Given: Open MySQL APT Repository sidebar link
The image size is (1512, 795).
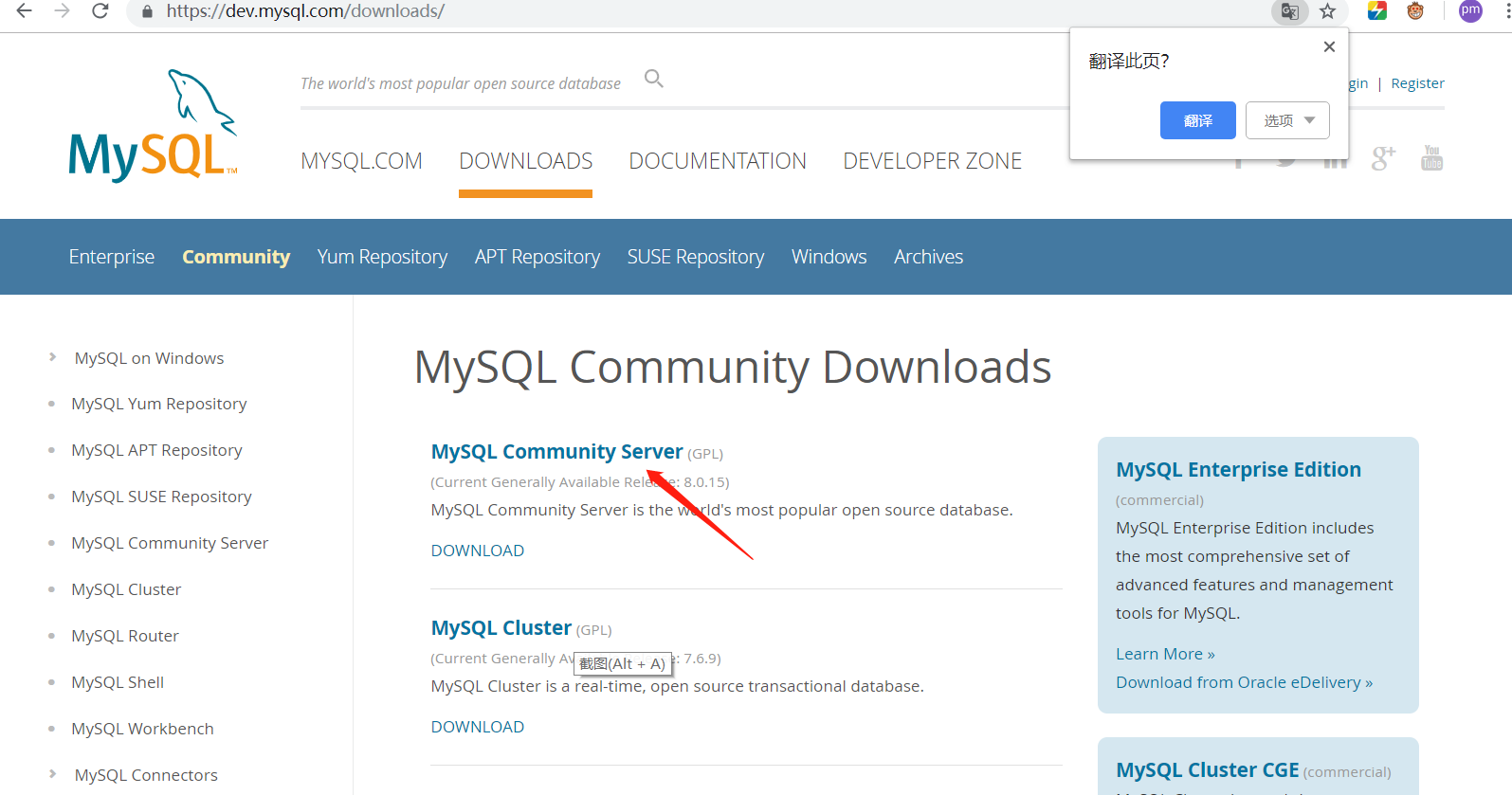Looking at the screenshot, I should click(x=156, y=450).
